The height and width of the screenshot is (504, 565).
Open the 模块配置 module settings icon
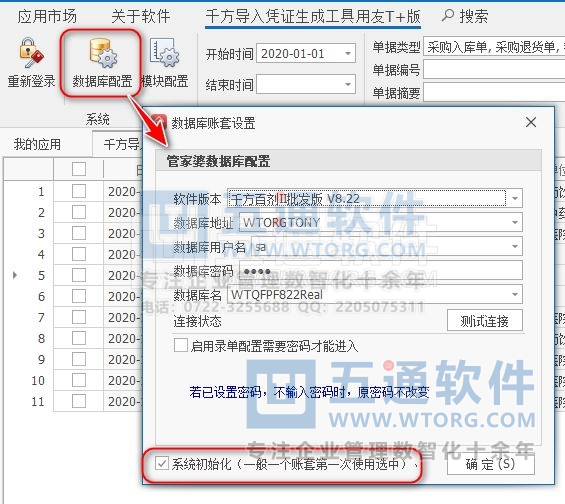pos(165,53)
